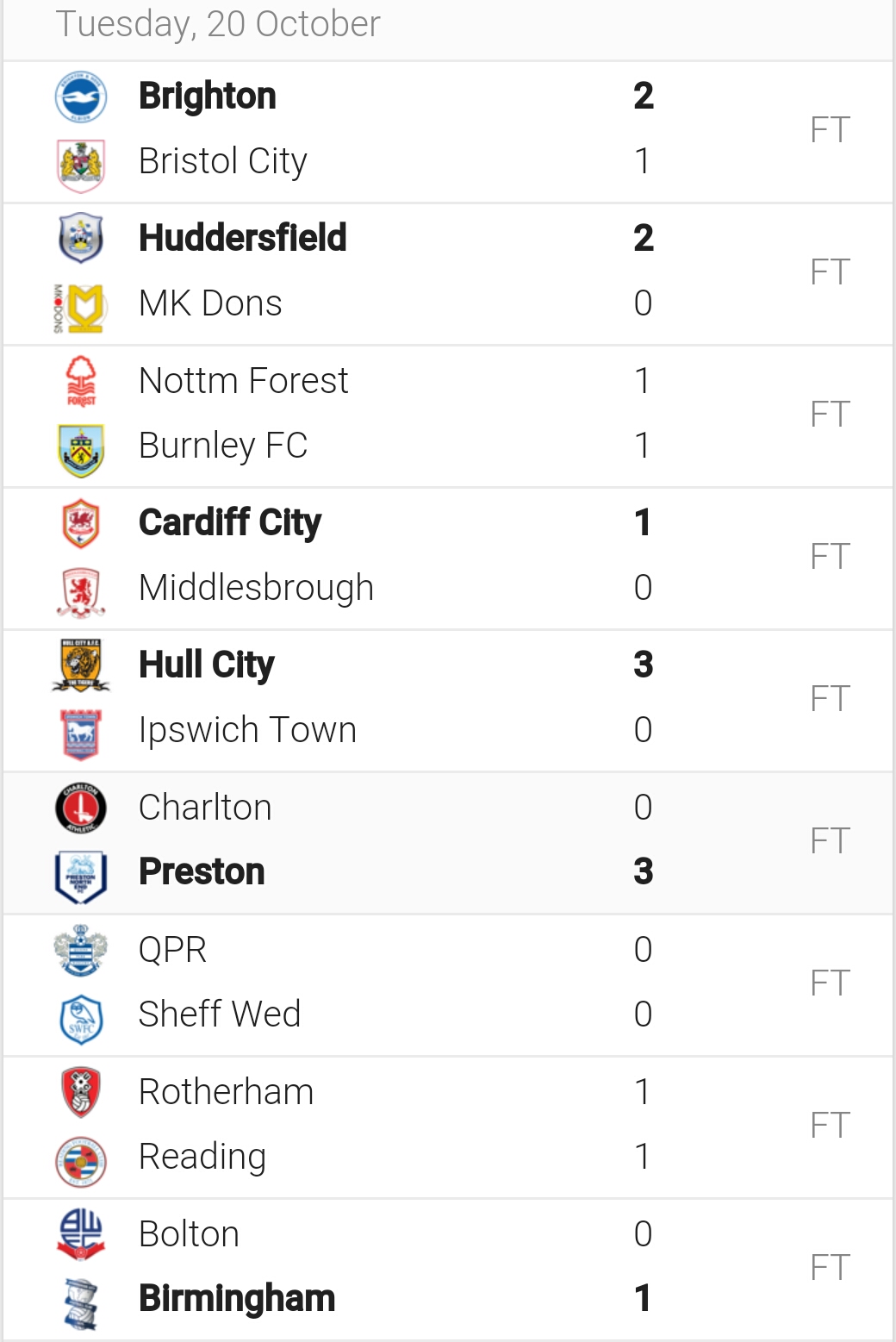Tap the Rotherham club badge

(81, 1092)
